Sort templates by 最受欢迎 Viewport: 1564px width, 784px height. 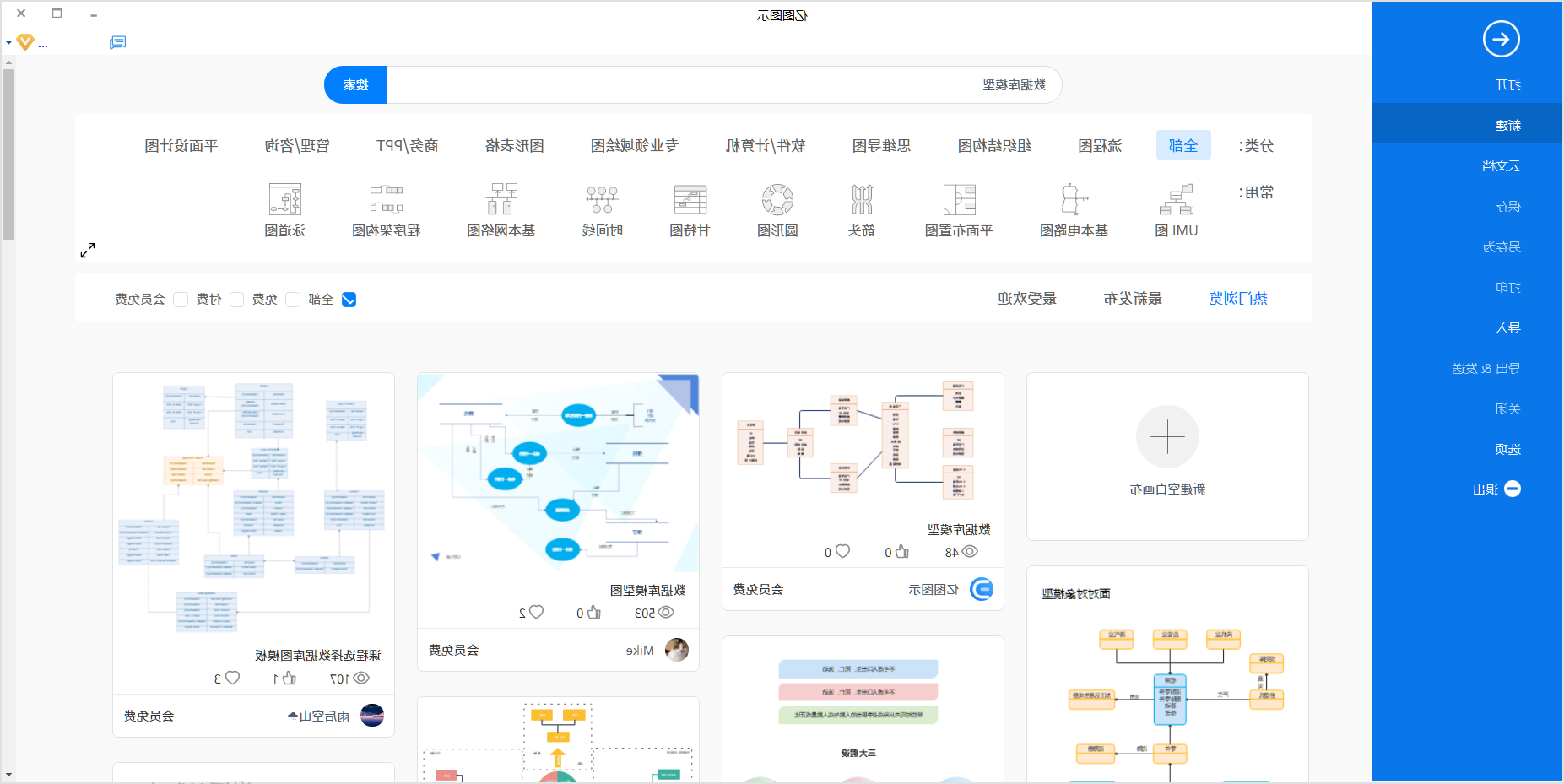[1027, 298]
